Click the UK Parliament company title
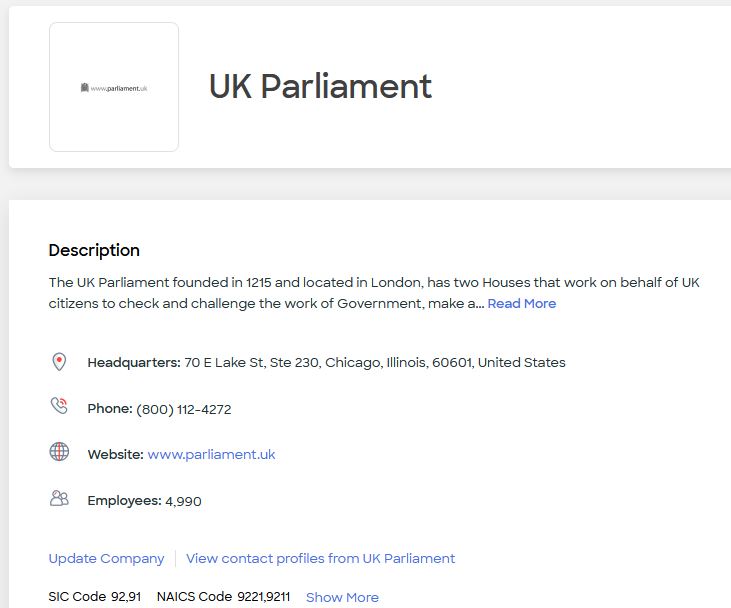This screenshot has height=608, width=731. pyautogui.click(x=320, y=87)
